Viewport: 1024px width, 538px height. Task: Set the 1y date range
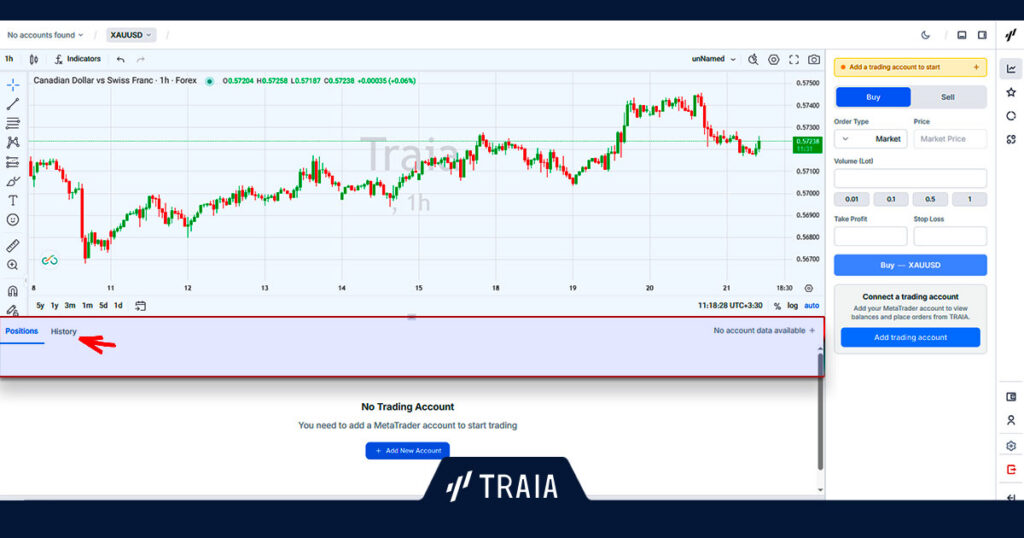(x=55, y=306)
